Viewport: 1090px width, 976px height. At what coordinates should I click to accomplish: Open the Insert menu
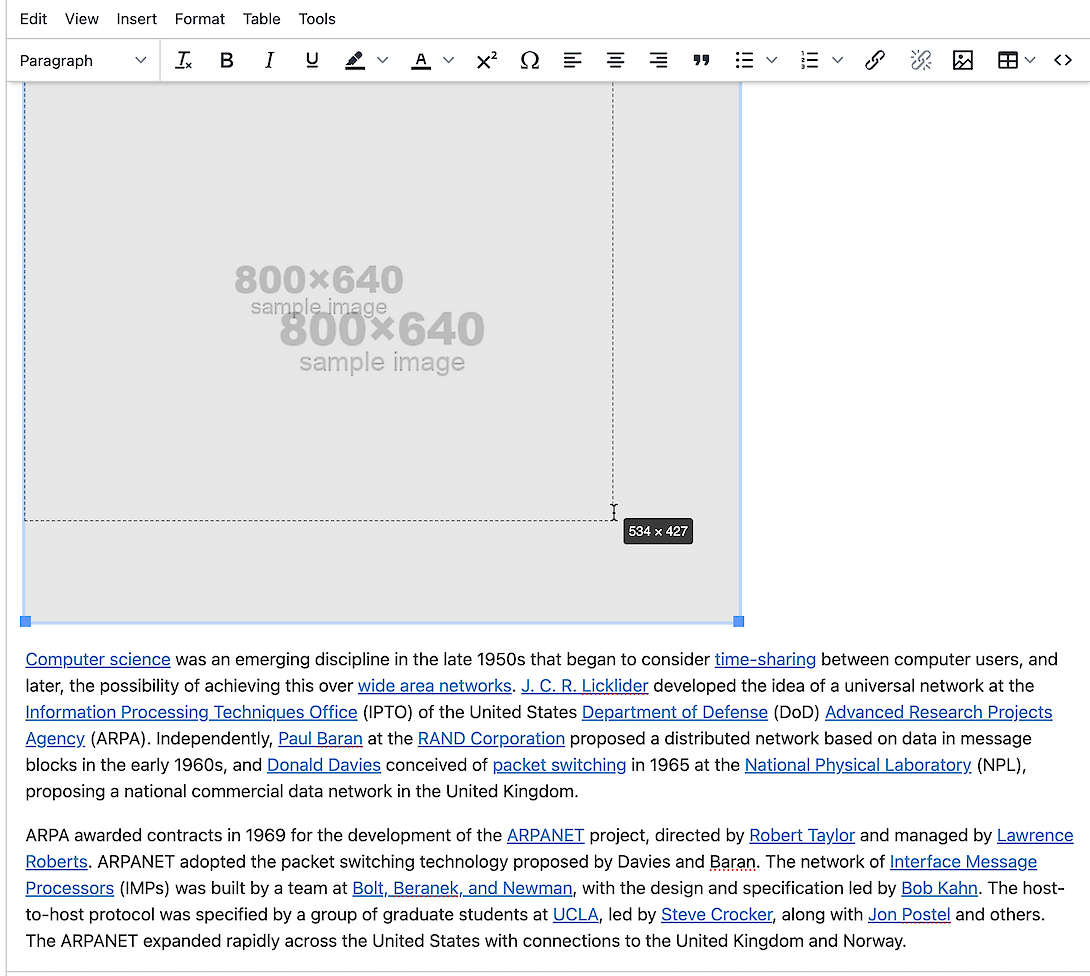136,19
